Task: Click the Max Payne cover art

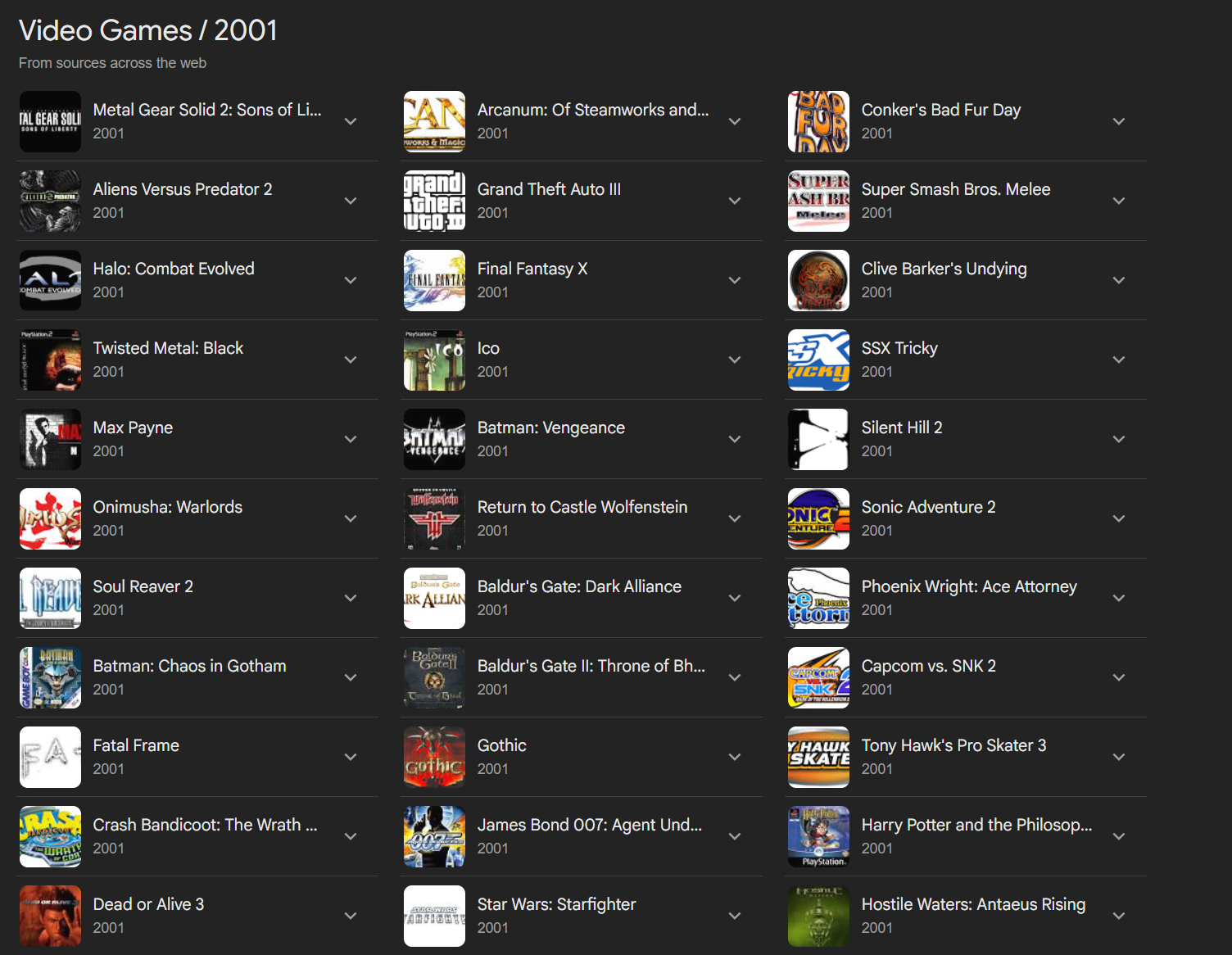Action: click(50, 439)
